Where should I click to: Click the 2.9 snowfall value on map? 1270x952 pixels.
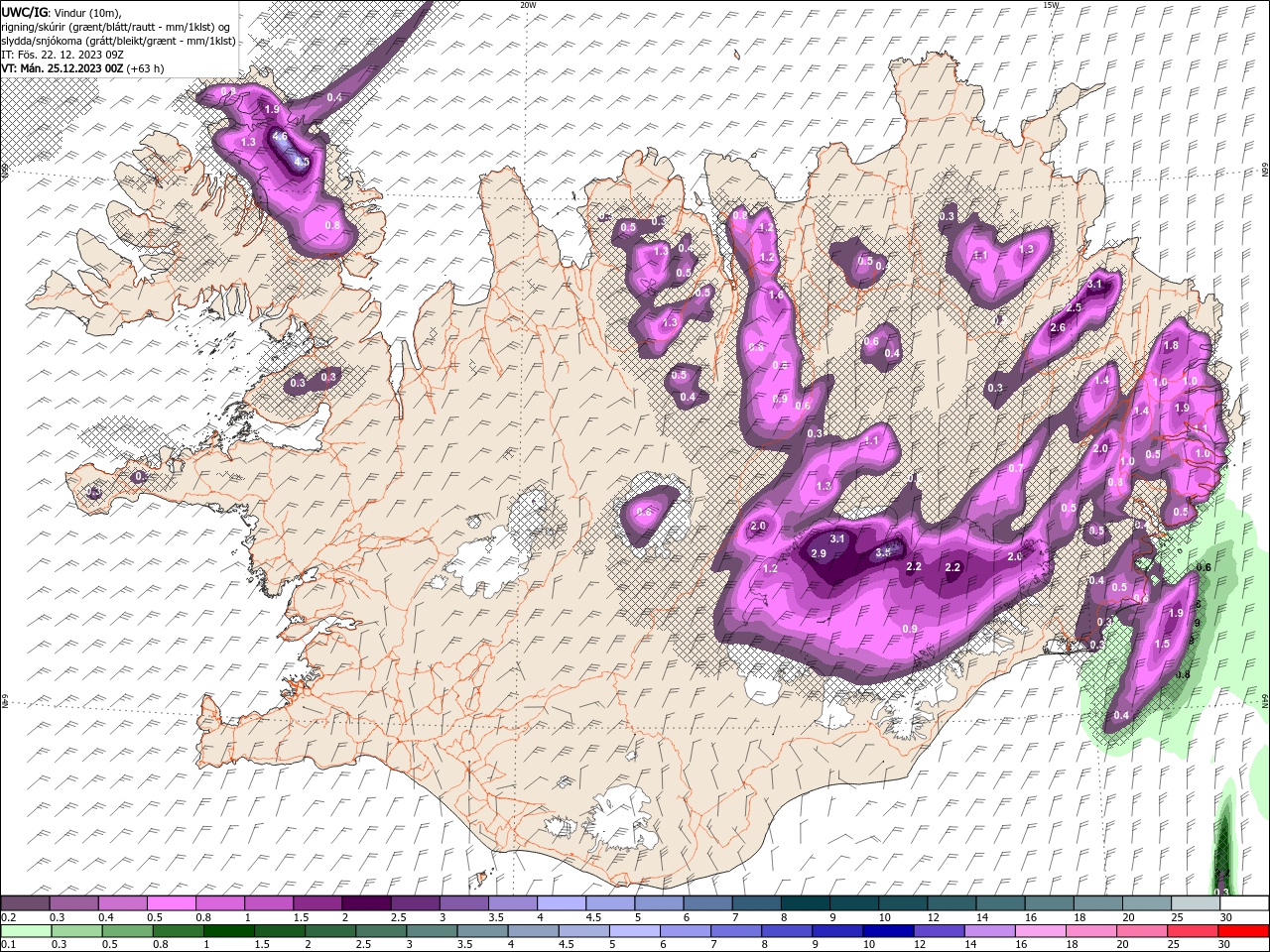pos(819,553)
